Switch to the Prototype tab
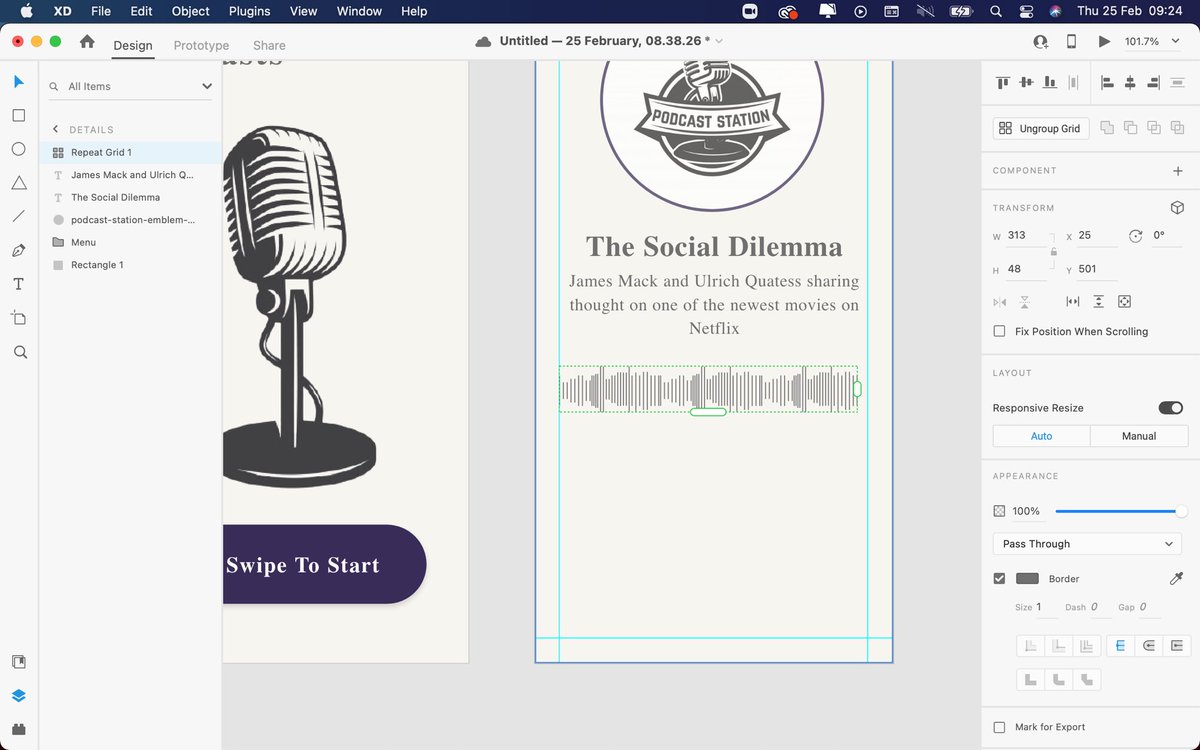This screenshot has height=750, width=1200. point(200,45)
